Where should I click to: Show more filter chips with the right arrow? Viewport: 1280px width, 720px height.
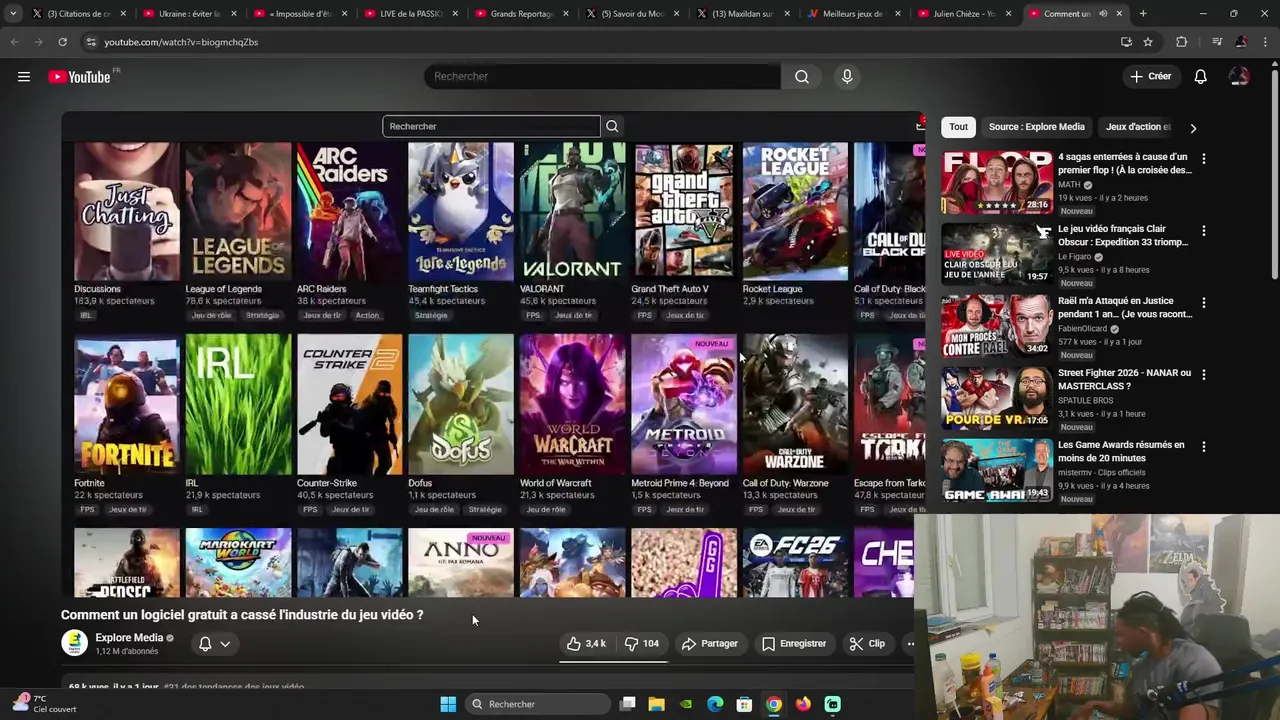[1192, 128]
